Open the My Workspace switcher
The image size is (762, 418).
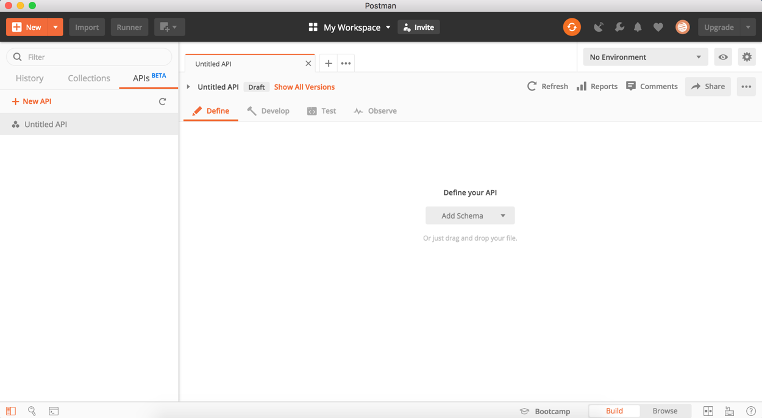tap(349, 27)
